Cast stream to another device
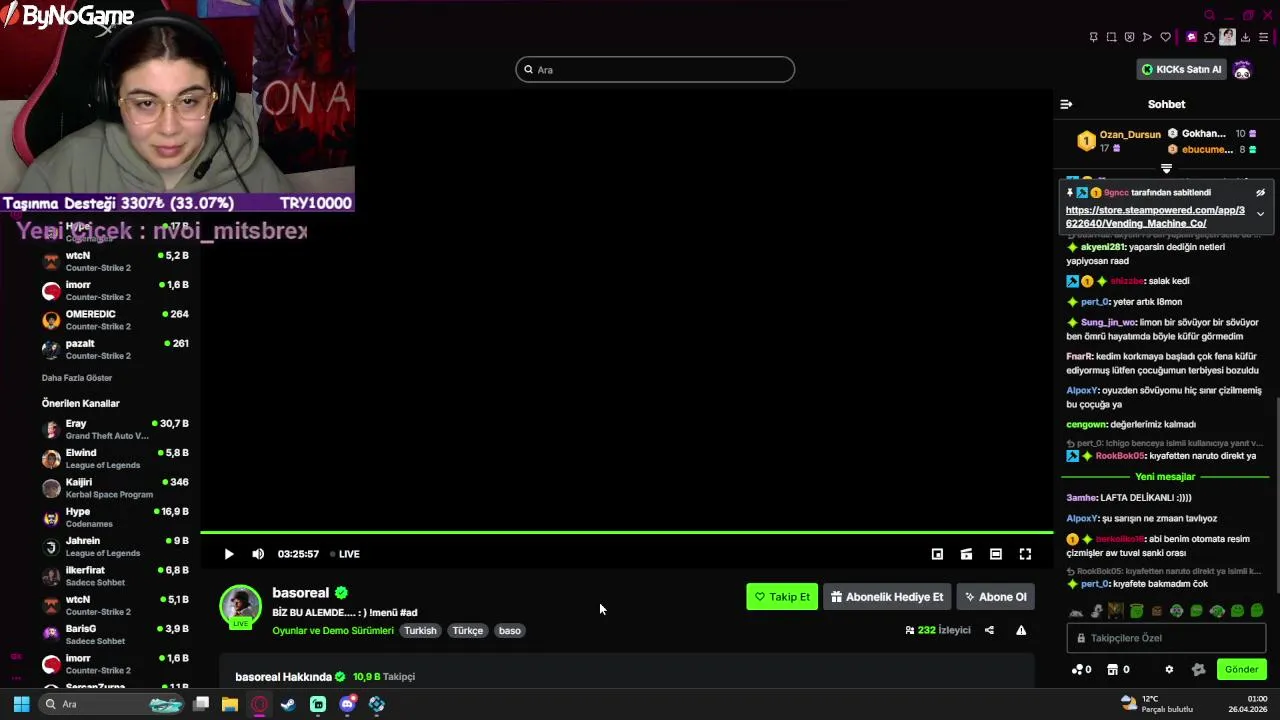The height and width of the screenshot is (720, 1280). [966, 554]
